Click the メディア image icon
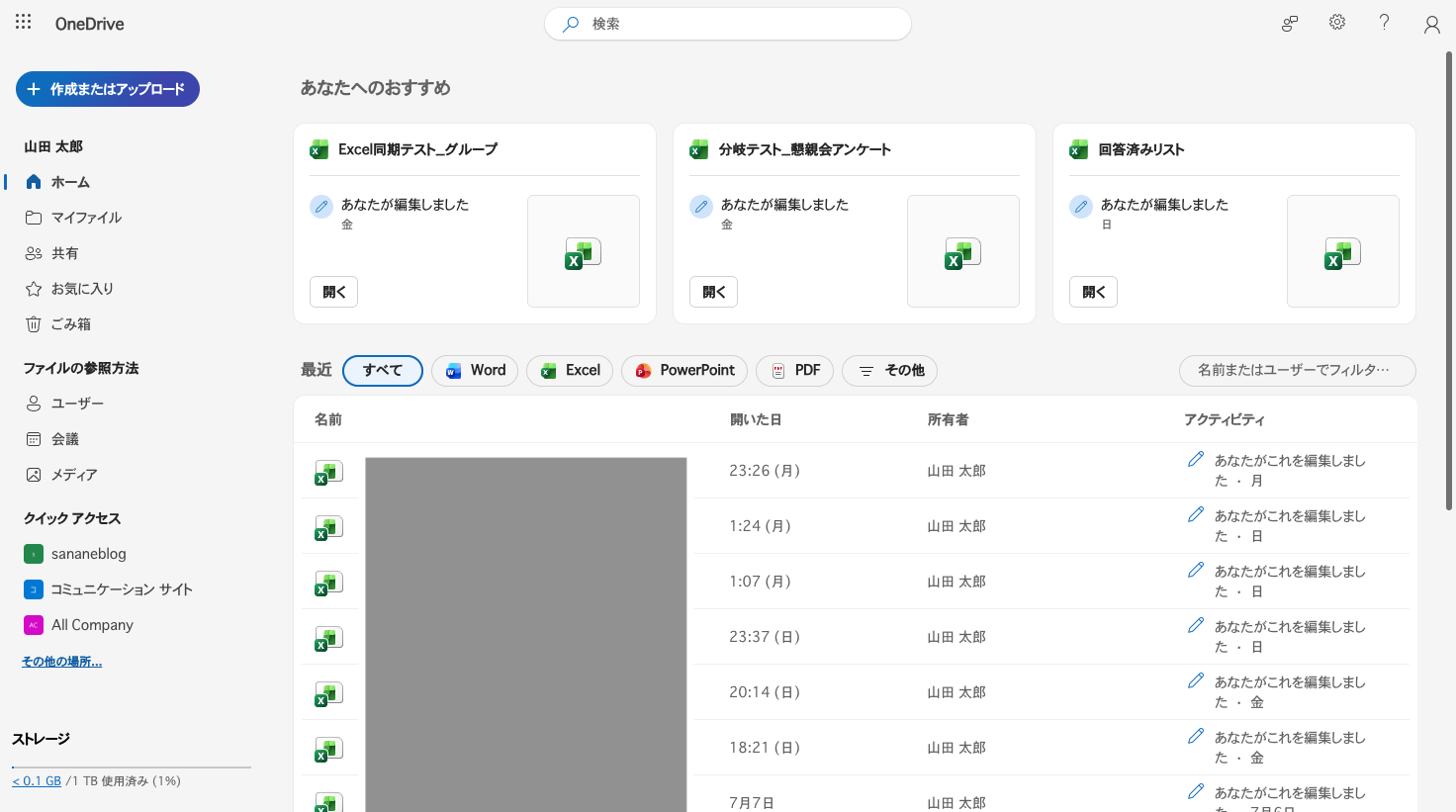The image size is (1456, 812). click(x=34, y=475)
